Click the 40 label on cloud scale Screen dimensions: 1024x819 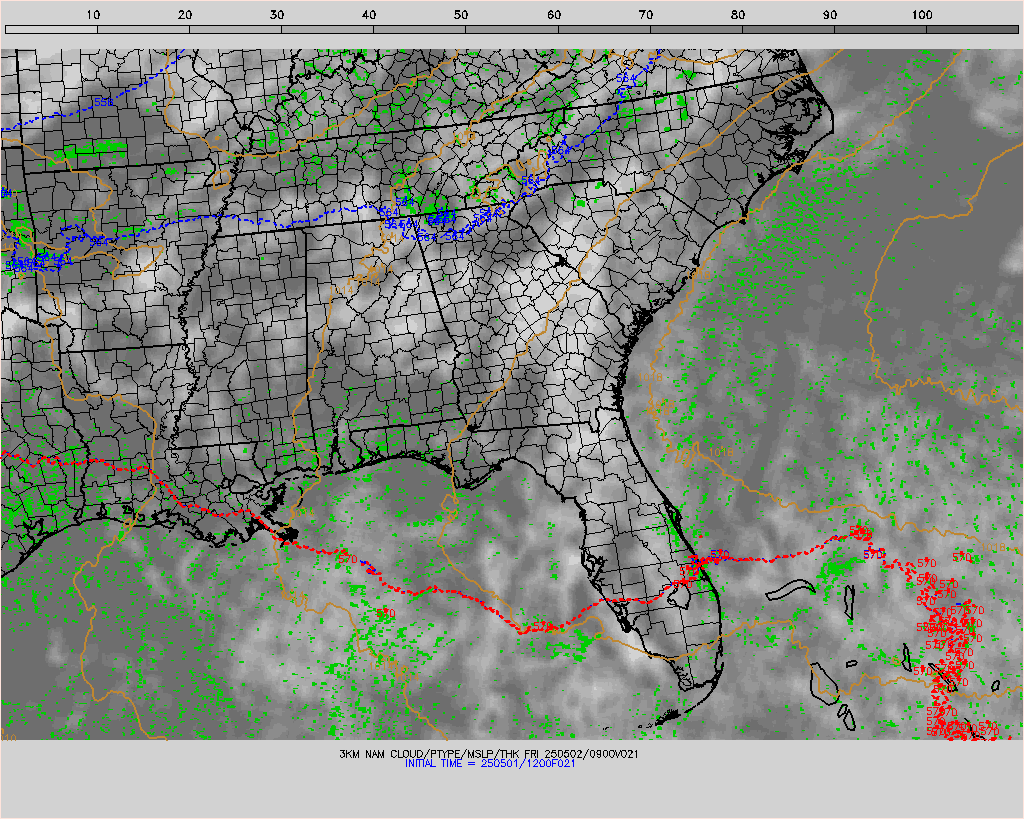tap(369, 14)
